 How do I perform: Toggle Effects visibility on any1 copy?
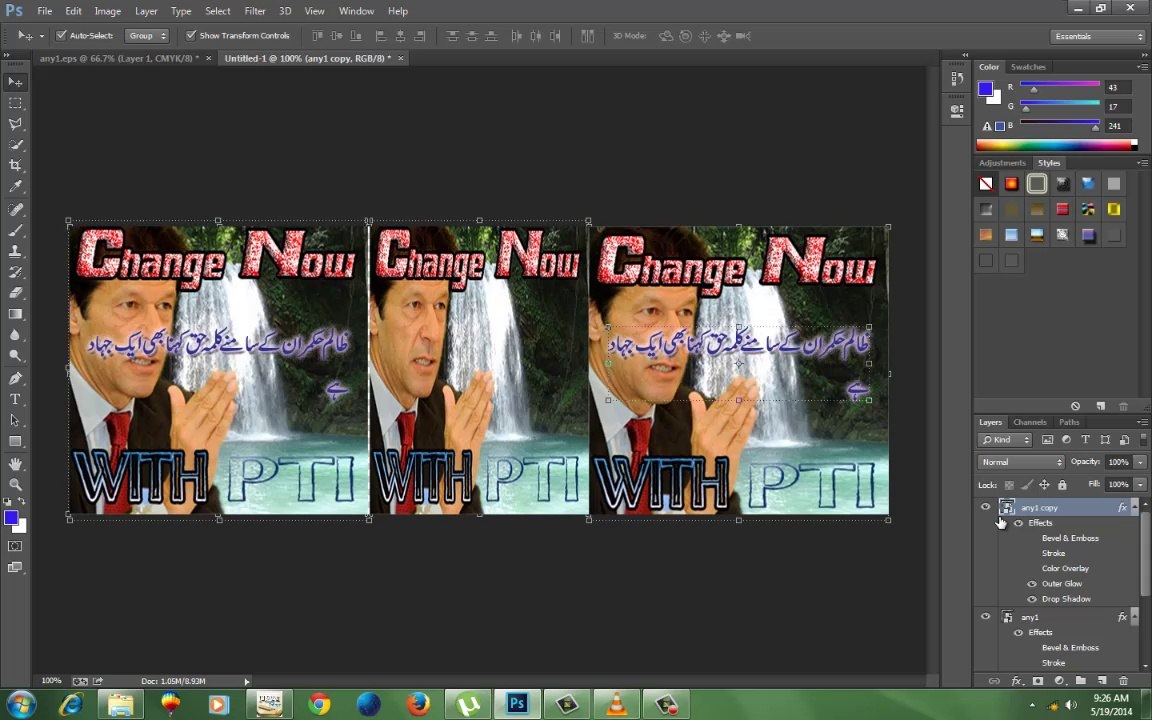(1018, 523)
